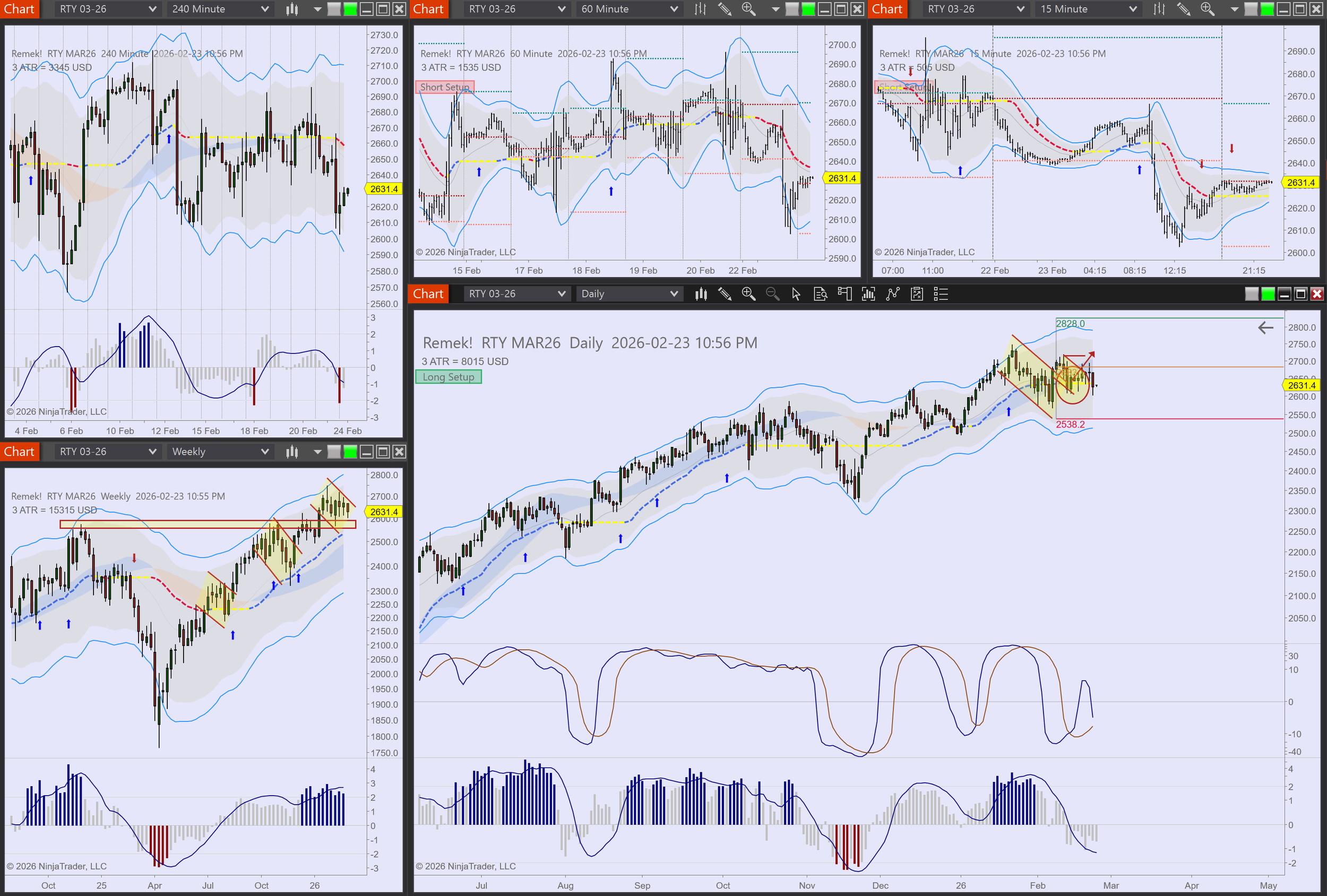Viewport: 1327px width, 896px height.
Task: Open Strategies icon on Daily chart toolbar
Action: pyautogui.click(x=917, y=294)
